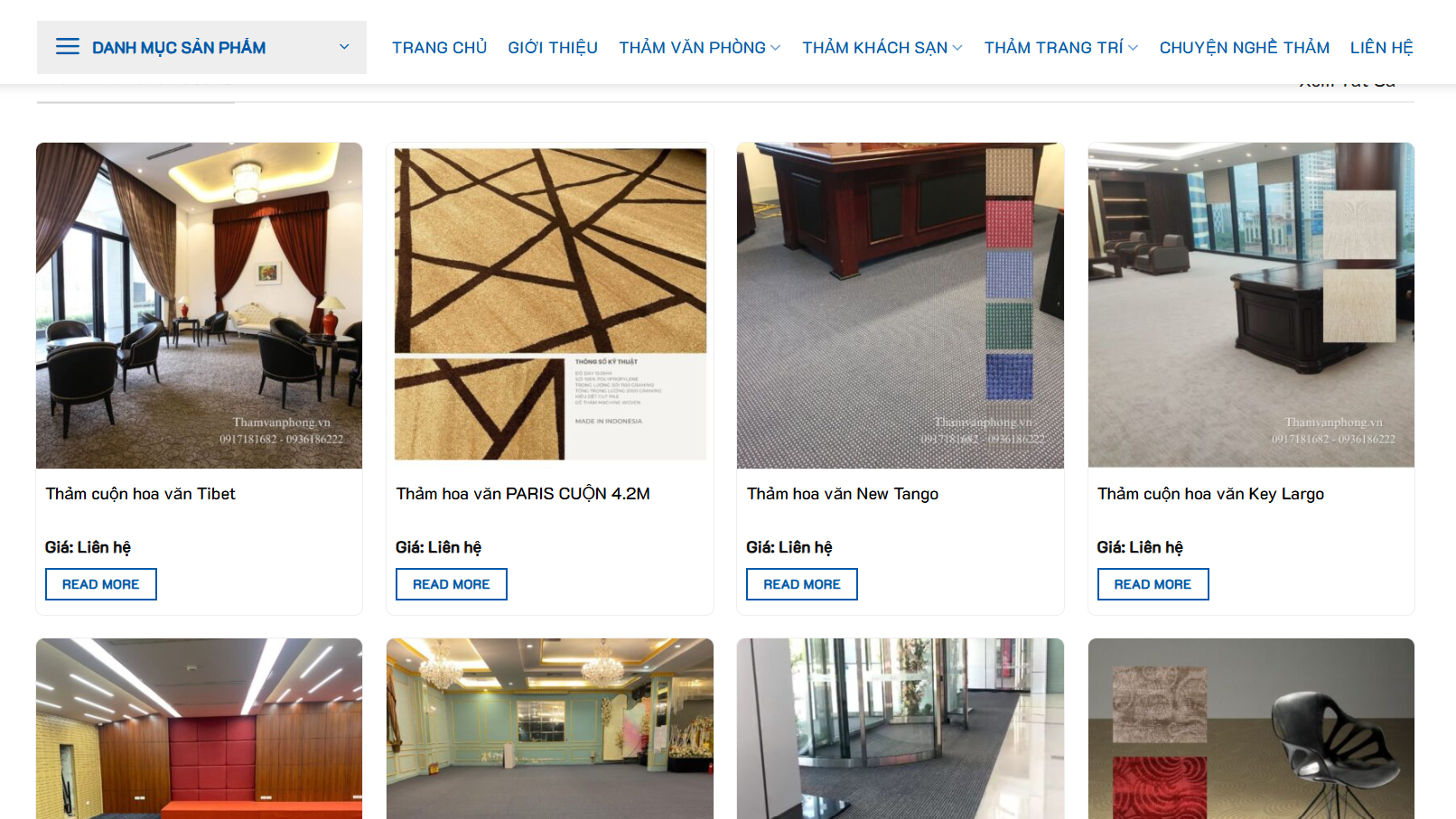
Task: Follow the Thảm cuộn hoa văn Key Largo title link
Action: point(1210,494)
